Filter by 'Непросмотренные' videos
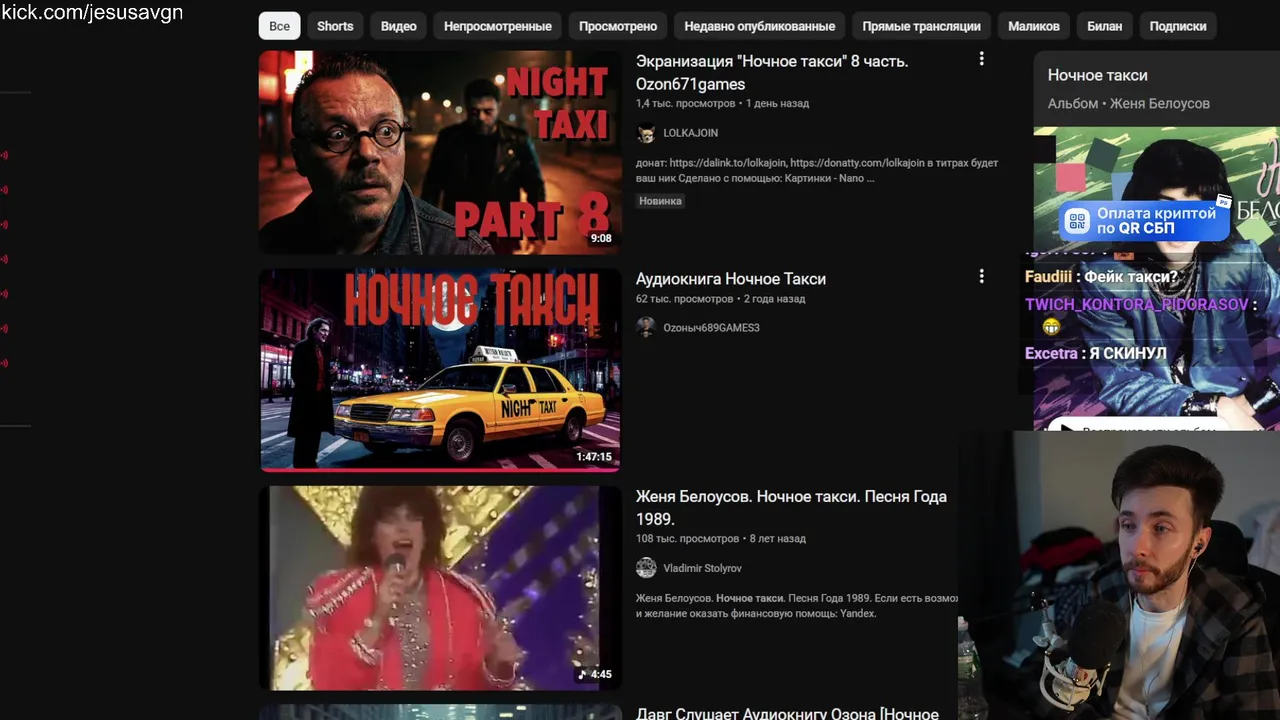The width and height of the screenshot is (1280, 720). 497,26
